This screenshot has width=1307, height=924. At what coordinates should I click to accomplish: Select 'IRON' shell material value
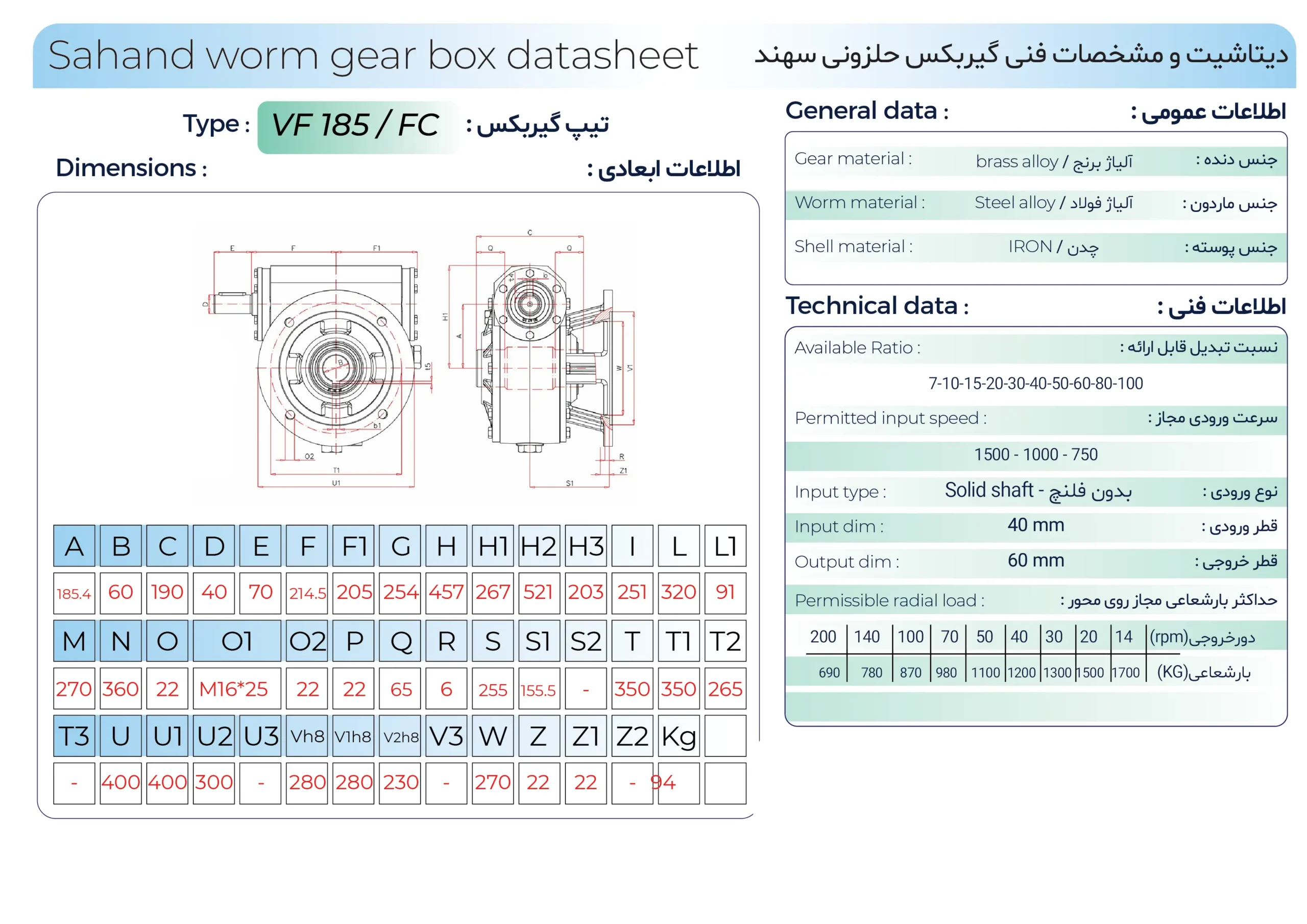[1030, 247]
